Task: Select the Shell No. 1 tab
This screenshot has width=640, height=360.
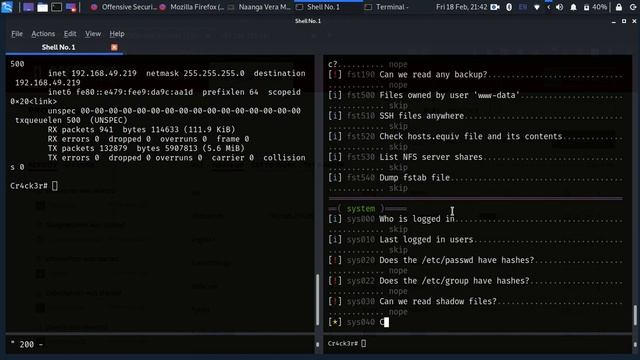Action: (x=58, y=47)
